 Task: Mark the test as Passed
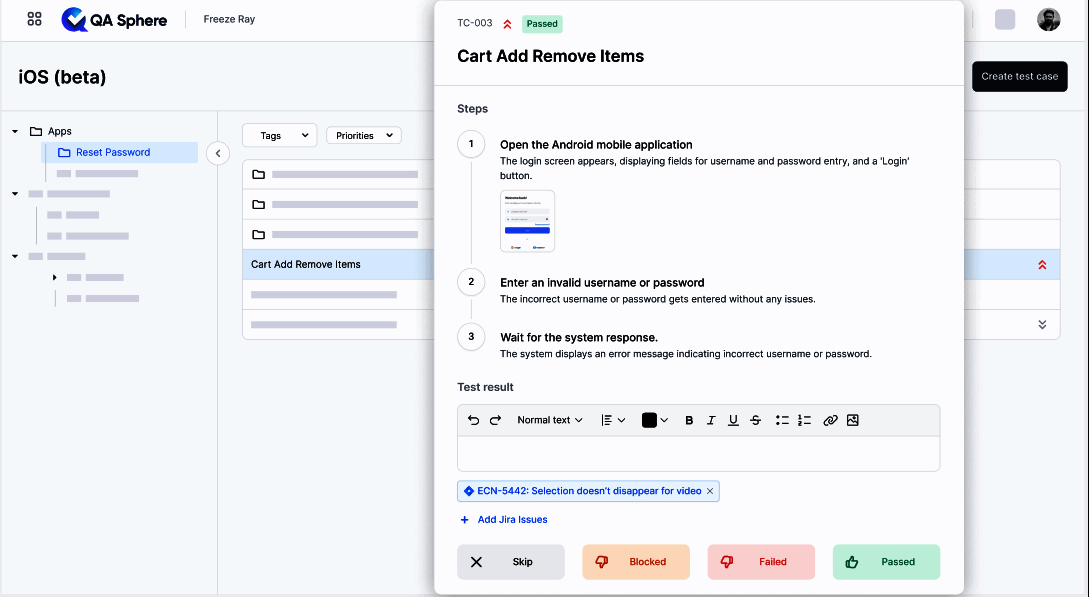[886, 562]
